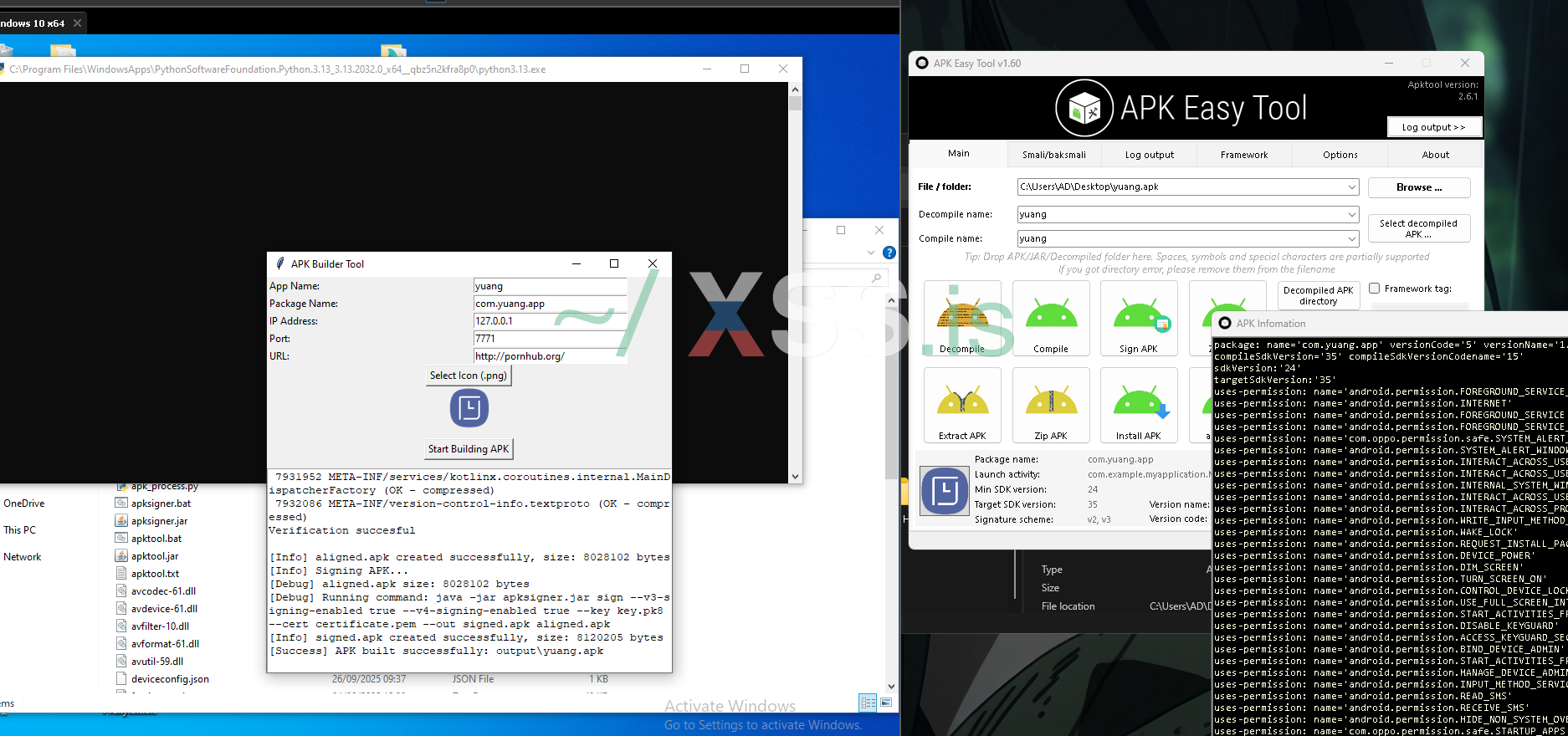
Task: Click the feather icon in APK Builder Tool title
Action: [x=280, y=263]
